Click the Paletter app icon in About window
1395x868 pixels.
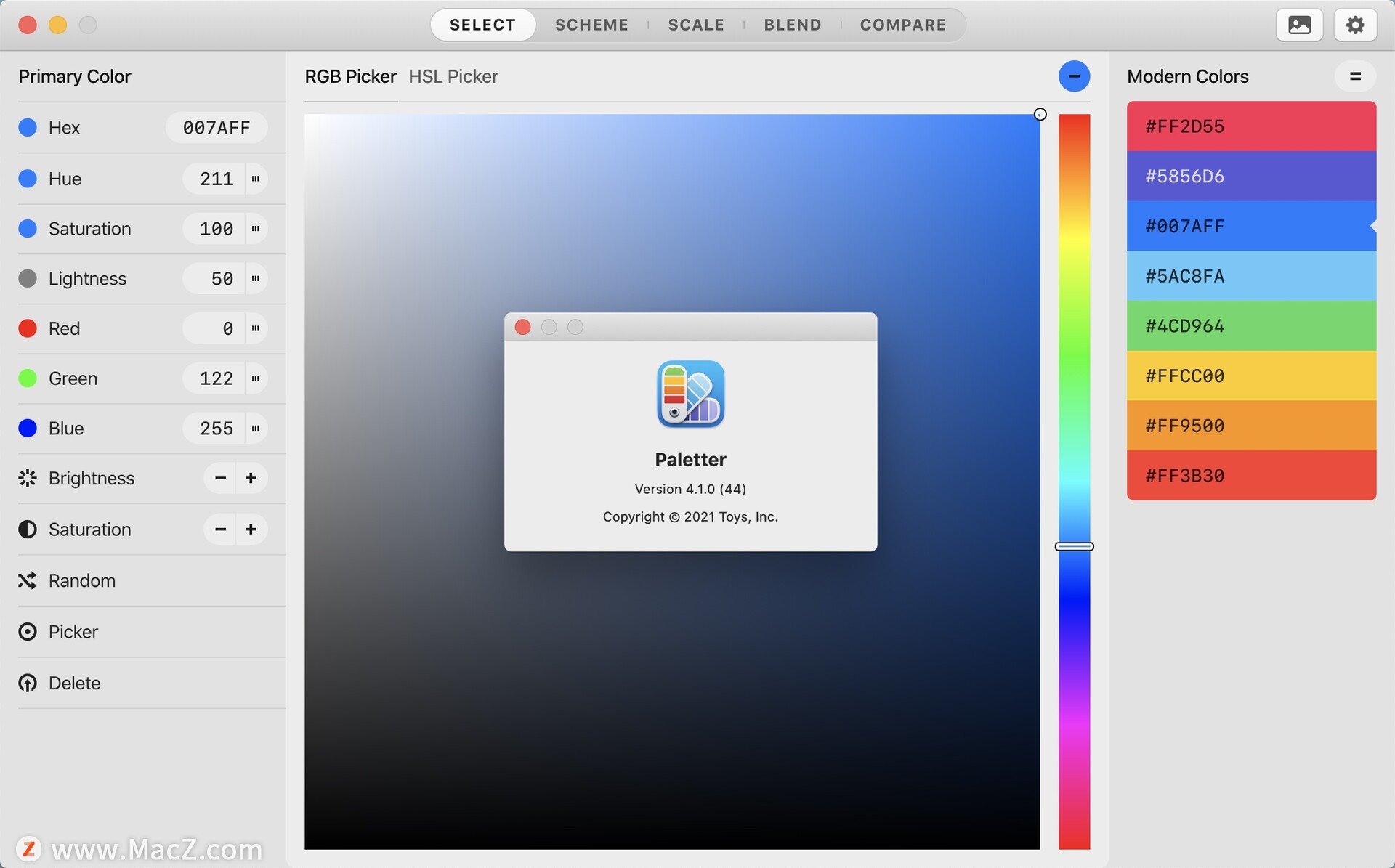click(x=690, y=394)
